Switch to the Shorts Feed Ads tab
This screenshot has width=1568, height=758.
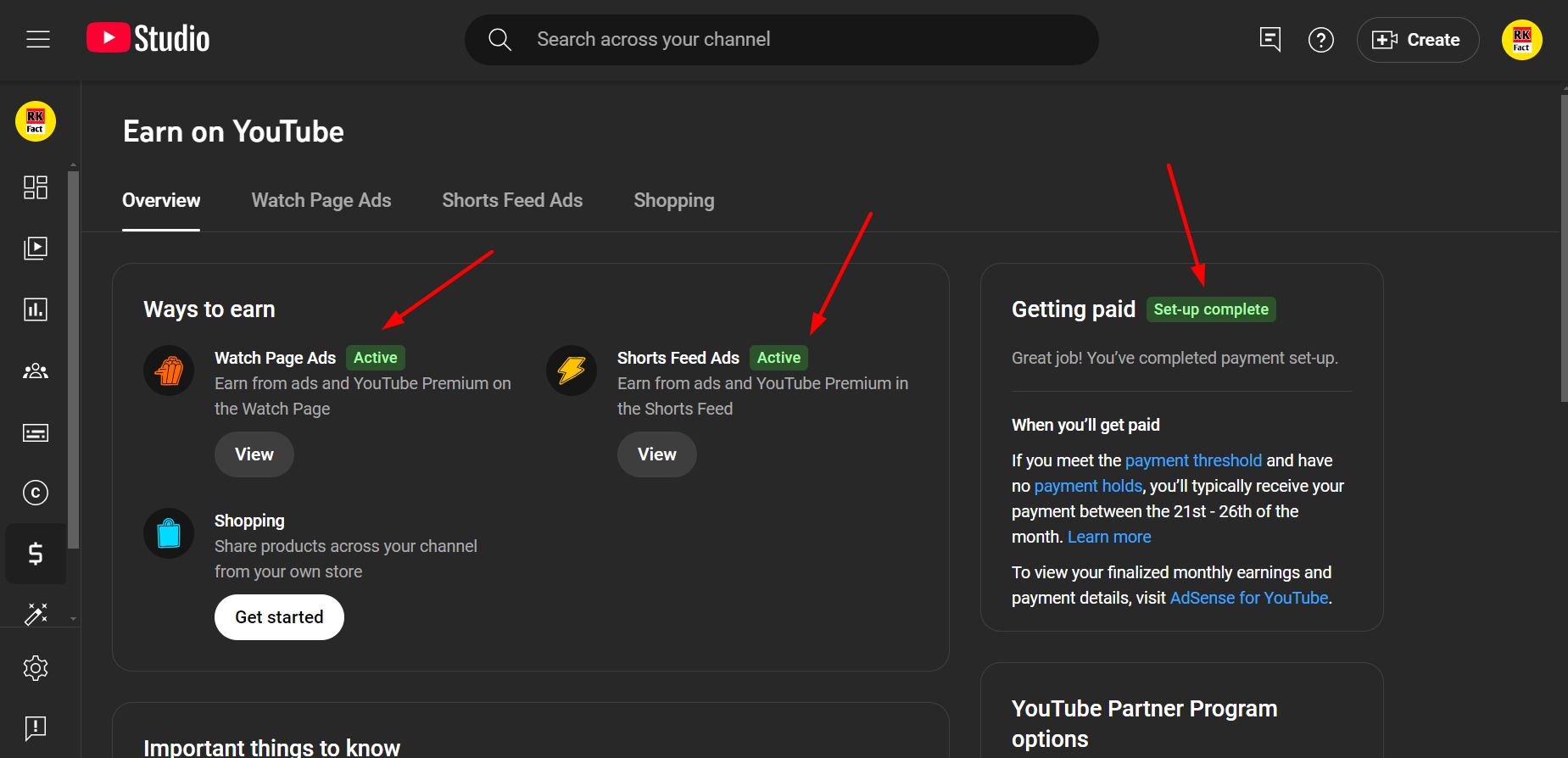pyautogui.click(x=512, y=201)
